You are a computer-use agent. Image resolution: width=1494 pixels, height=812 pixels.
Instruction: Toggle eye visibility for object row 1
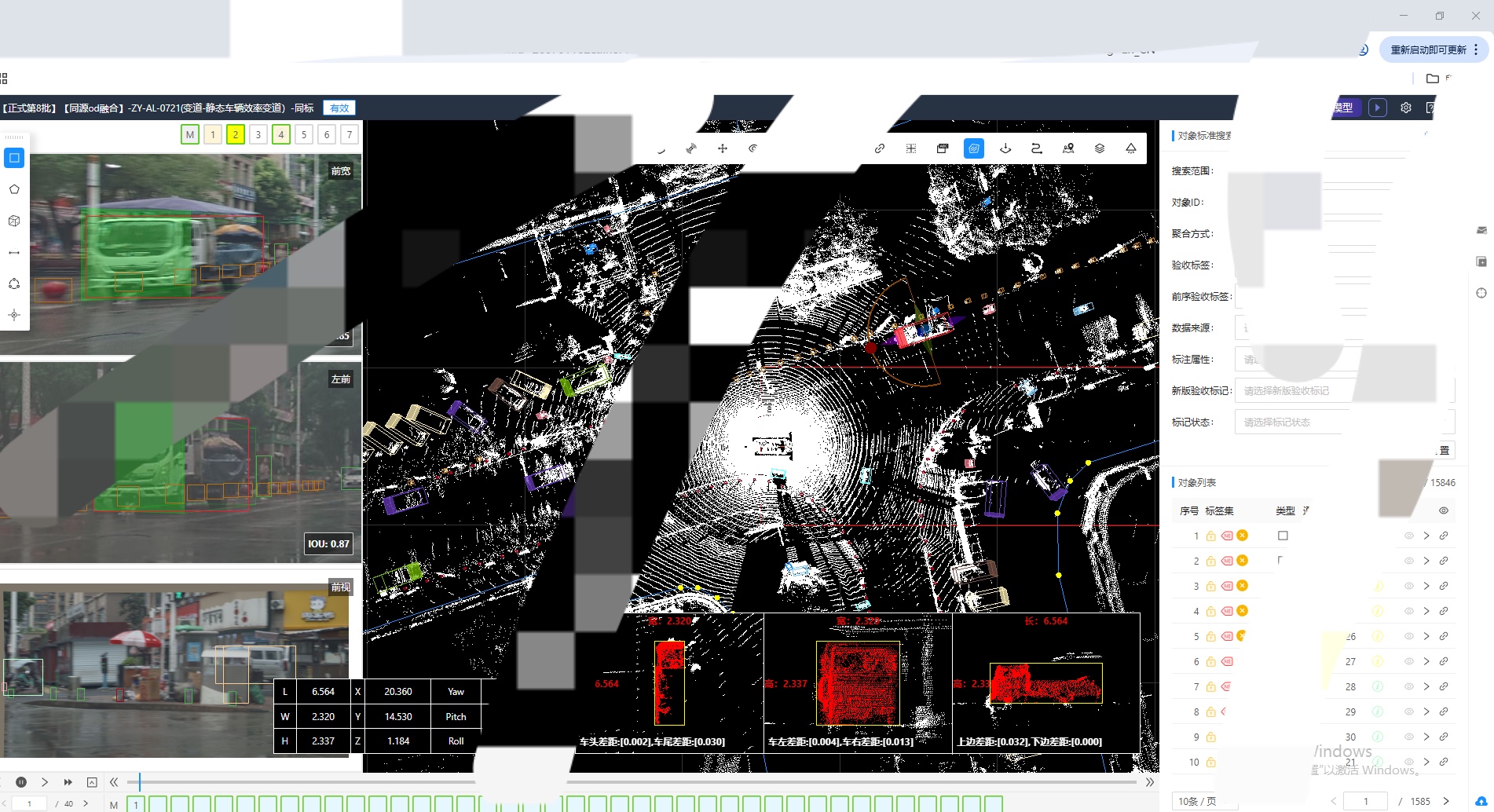[1409, 536]
